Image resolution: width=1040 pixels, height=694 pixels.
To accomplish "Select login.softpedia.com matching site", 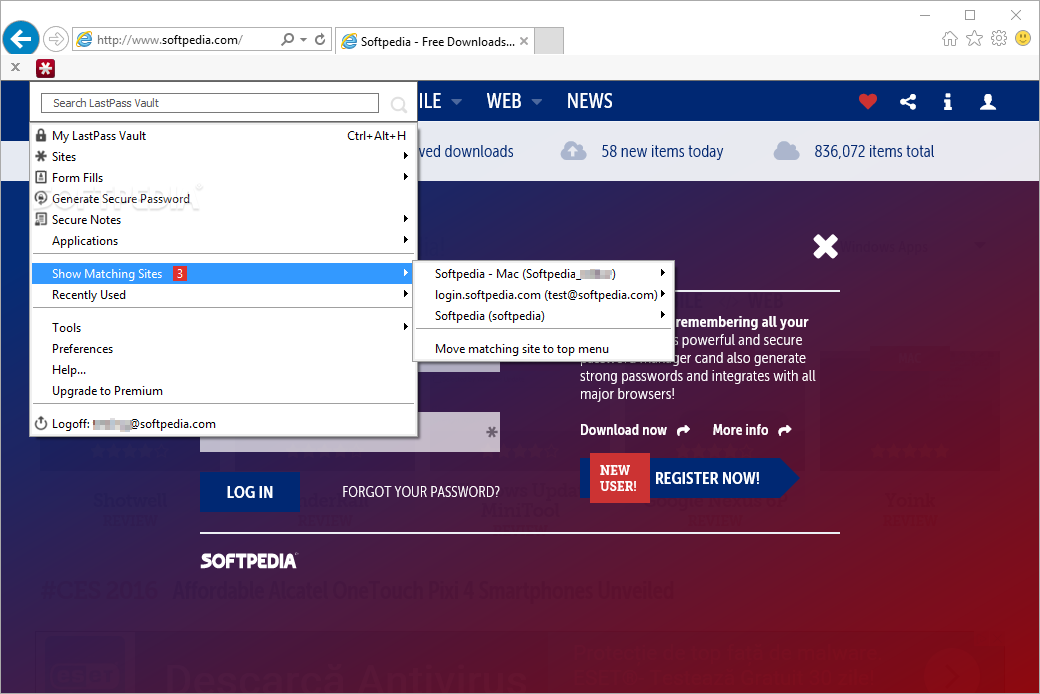I will (x=544, y=295).
